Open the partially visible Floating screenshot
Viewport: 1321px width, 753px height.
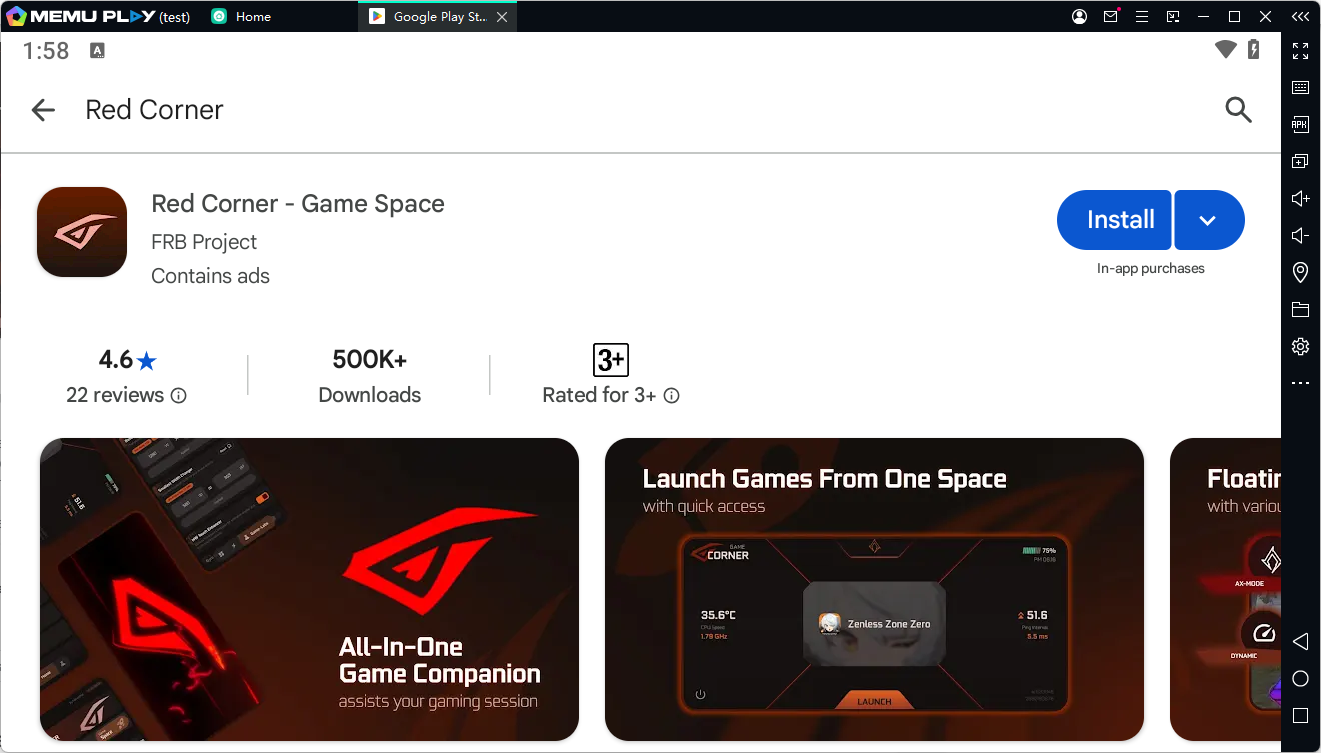(1225, 589)
